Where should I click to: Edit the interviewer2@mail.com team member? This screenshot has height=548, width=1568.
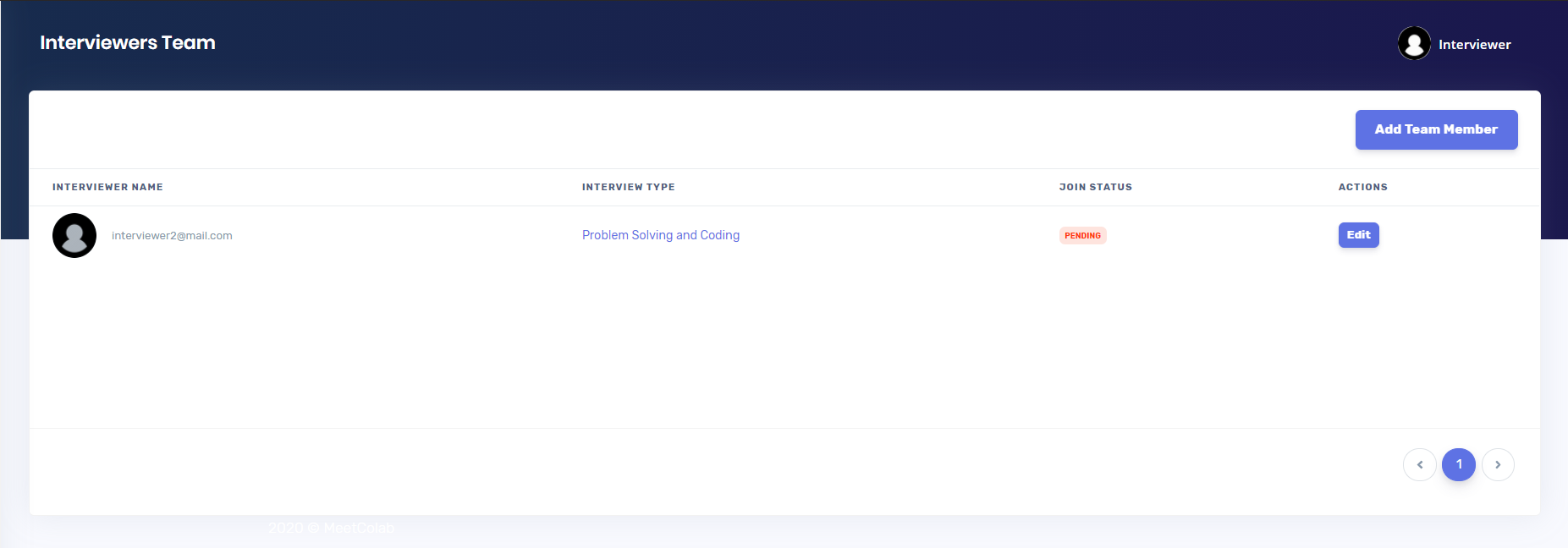1358,235
